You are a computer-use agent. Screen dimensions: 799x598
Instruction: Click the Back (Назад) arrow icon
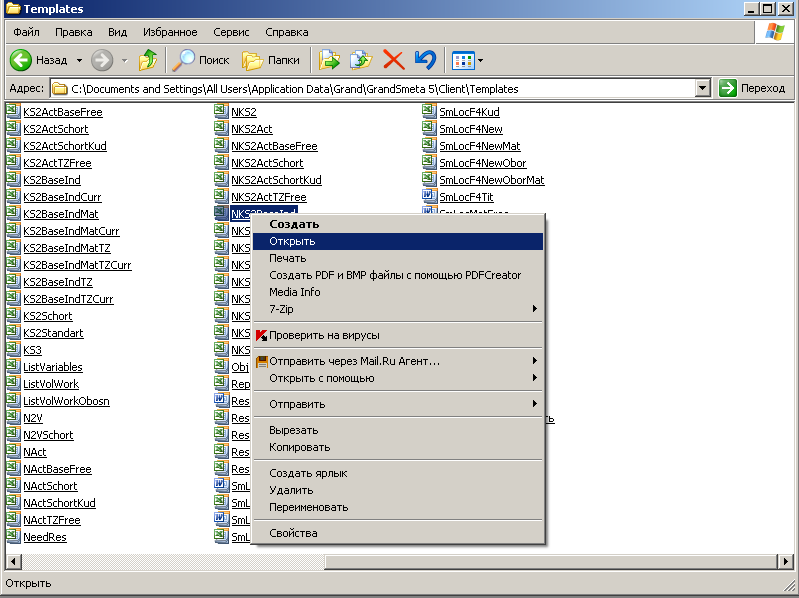22,60
